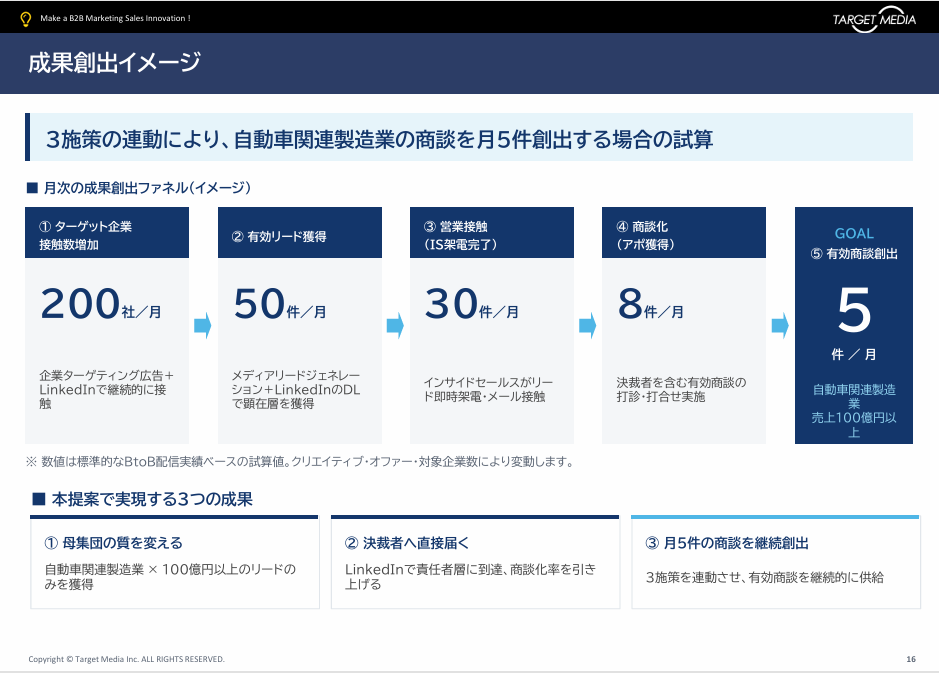Click 自動車関連製造業 売上100億円以上 text
Viewport: 939px width, 673px height.
854,411
